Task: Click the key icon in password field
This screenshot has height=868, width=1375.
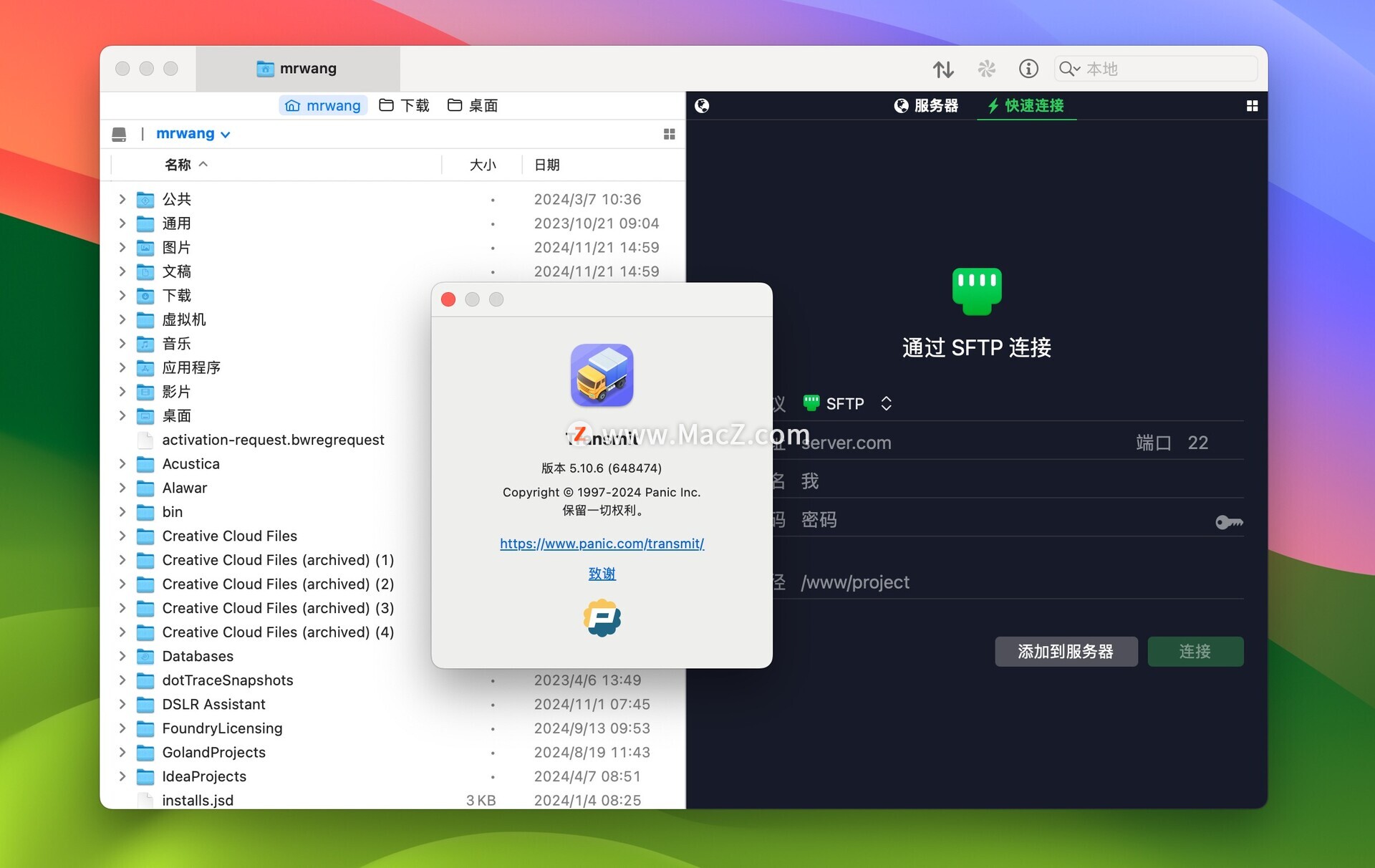Action: 1229,522
